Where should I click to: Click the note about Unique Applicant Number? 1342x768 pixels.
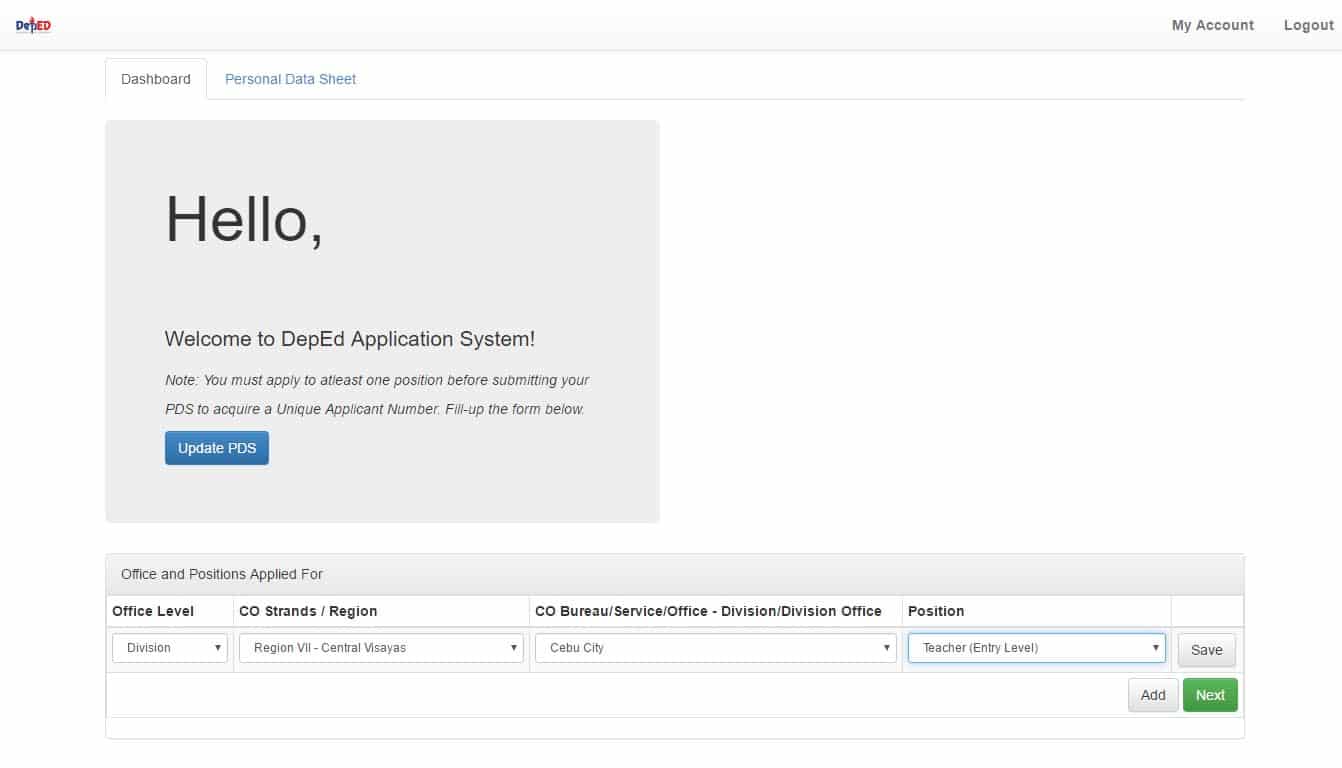pos(377,395)
